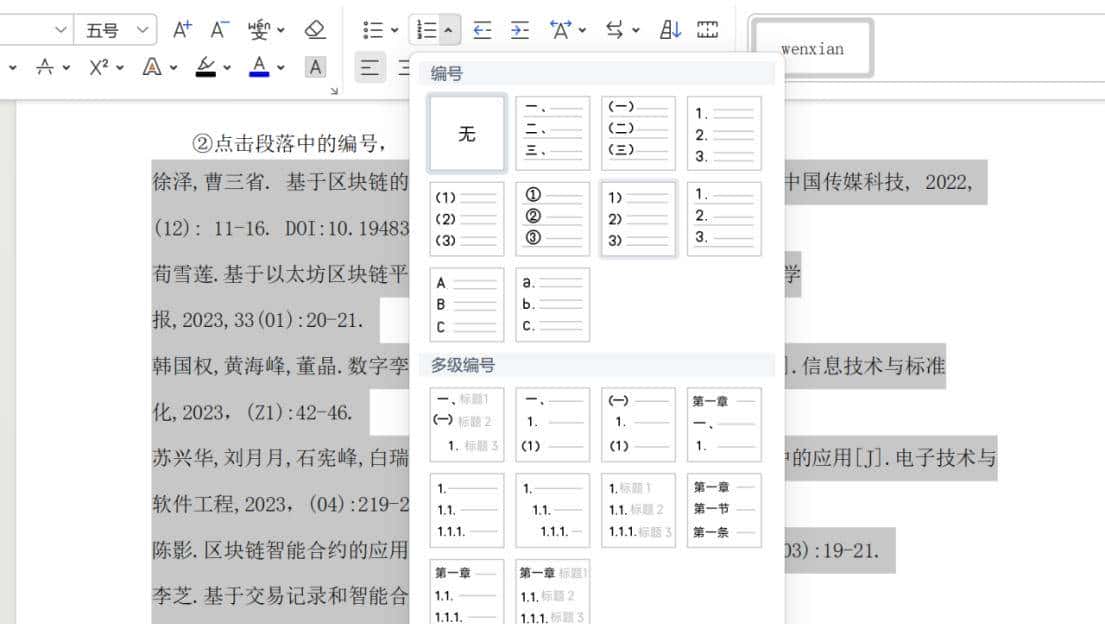Click the character shading A icon
This screenshot has width=1105, height=624.
[315, 67]
